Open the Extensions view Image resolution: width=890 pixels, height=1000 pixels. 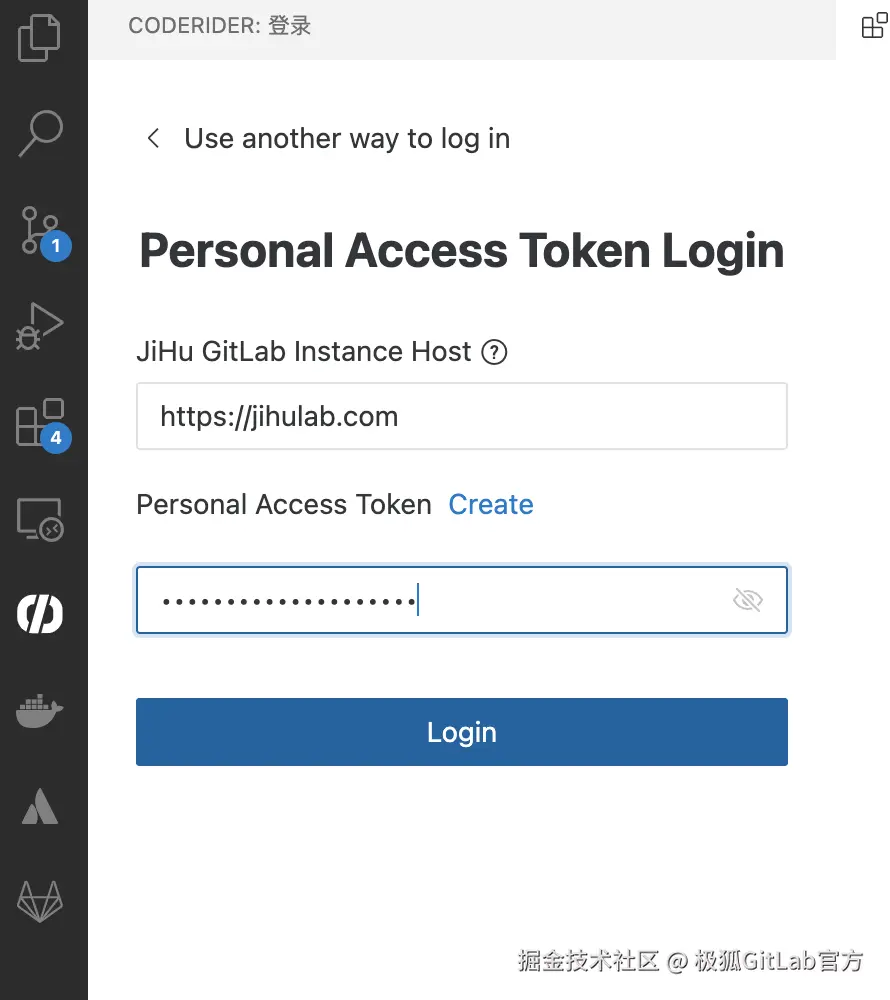pos(42,420)
